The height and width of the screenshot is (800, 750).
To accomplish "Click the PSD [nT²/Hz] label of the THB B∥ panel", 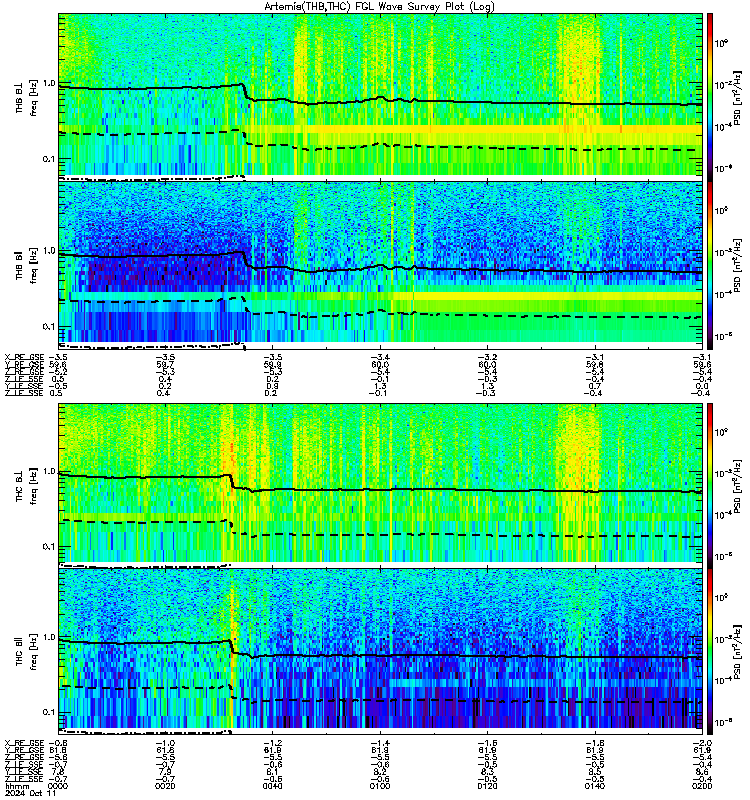I will pyautogui.click(x=738, y=265).
